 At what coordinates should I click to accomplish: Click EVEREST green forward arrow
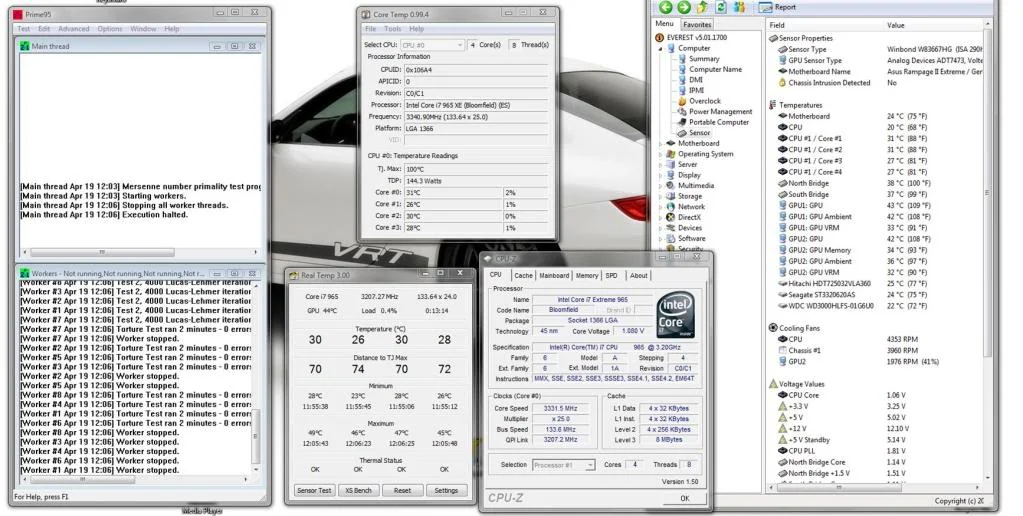point(683,7)
